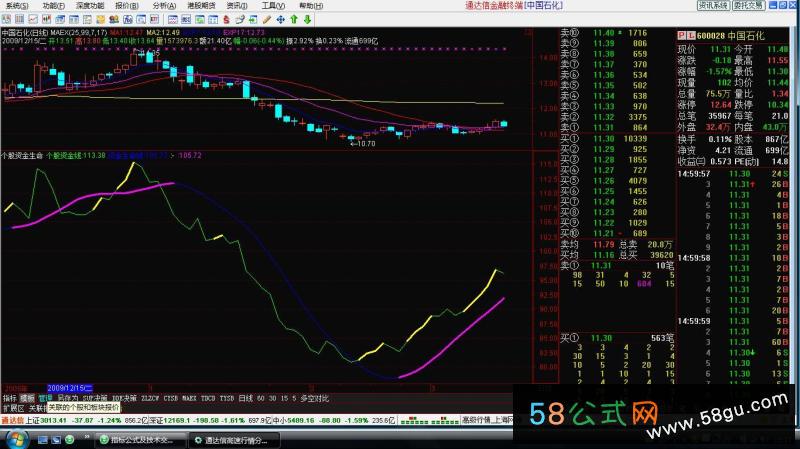The width and height of the screenshot is (800, 449).
Task: Click the 扩展区 tab
Action: click(x=14, y=408)
